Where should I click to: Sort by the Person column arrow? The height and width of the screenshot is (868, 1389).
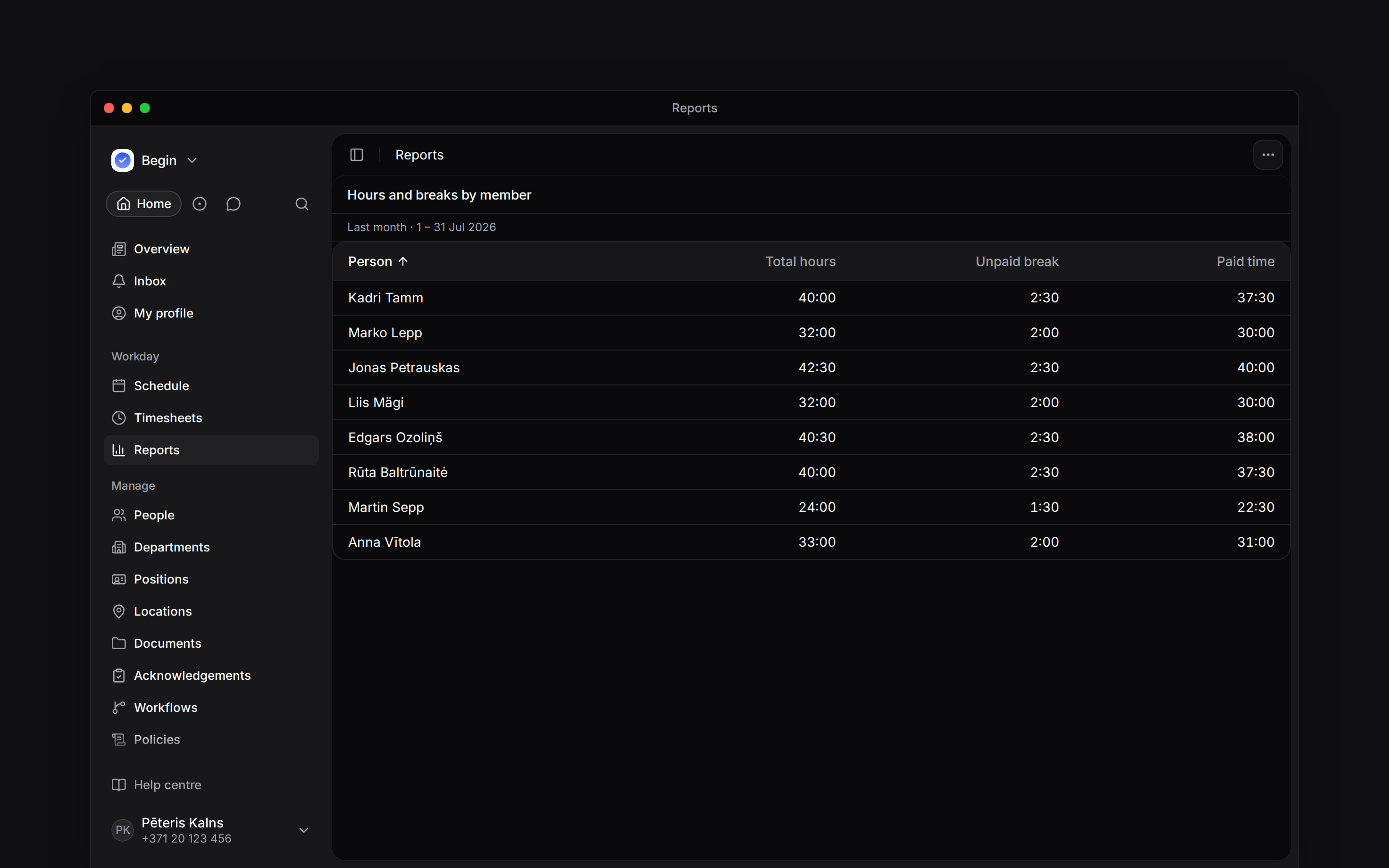[403, 261]
